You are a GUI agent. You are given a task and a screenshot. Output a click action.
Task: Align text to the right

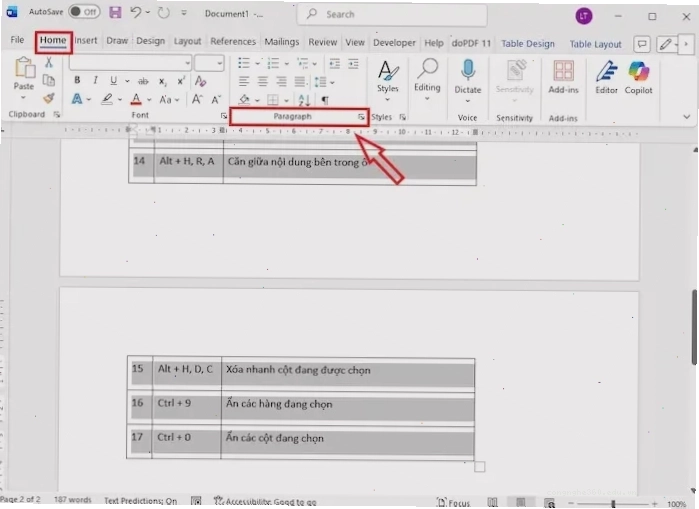click(x=281, y=82)
